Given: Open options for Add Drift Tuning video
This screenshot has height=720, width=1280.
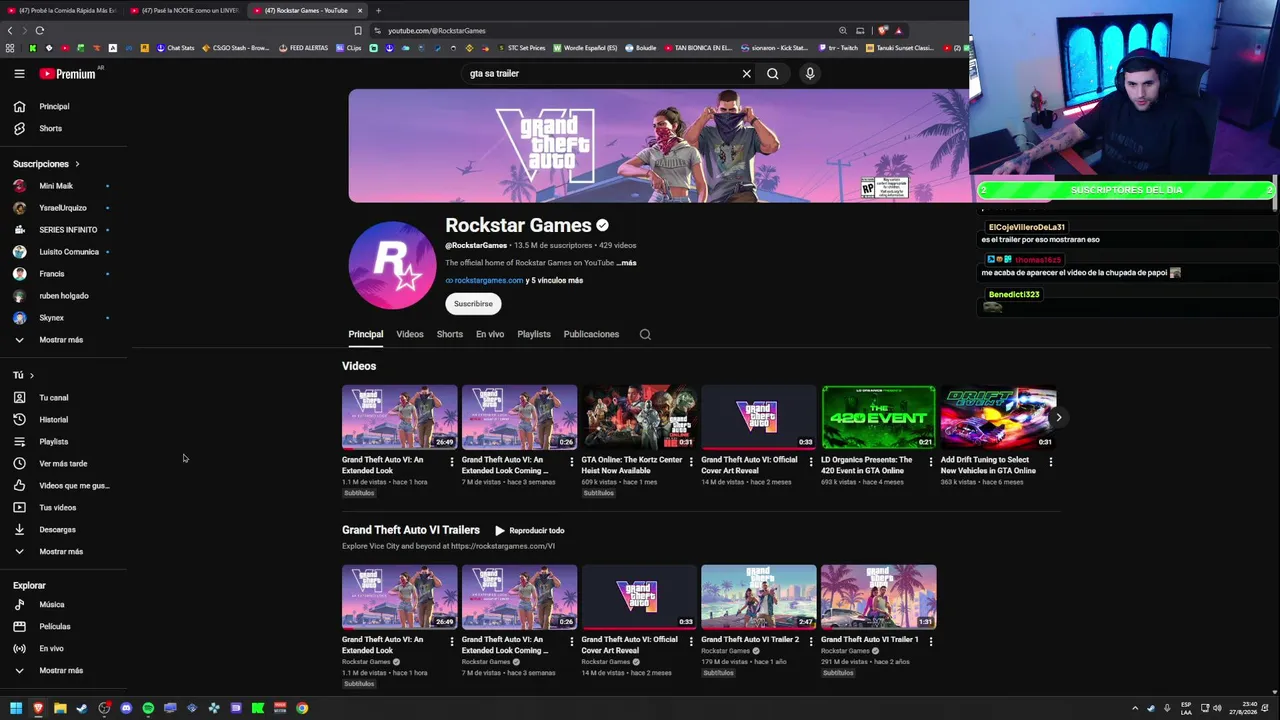Looking at the screenshot, I should [x=1050, y=462].
